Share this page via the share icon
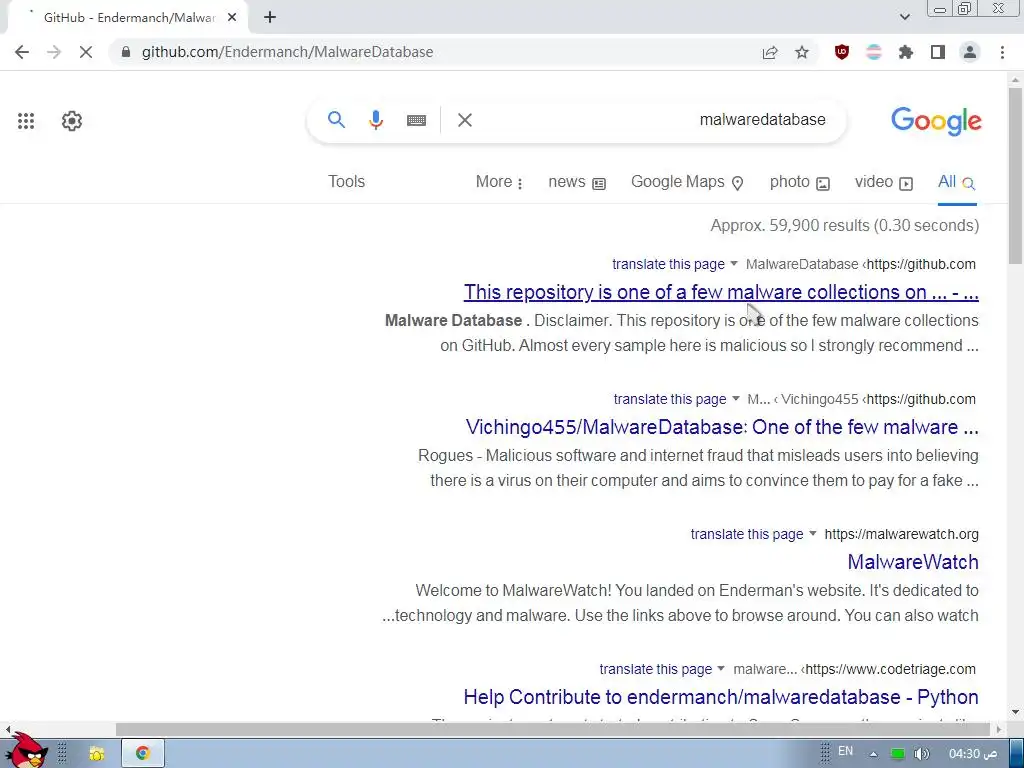This screenshot has height=768, width=1024. point(770,52)
